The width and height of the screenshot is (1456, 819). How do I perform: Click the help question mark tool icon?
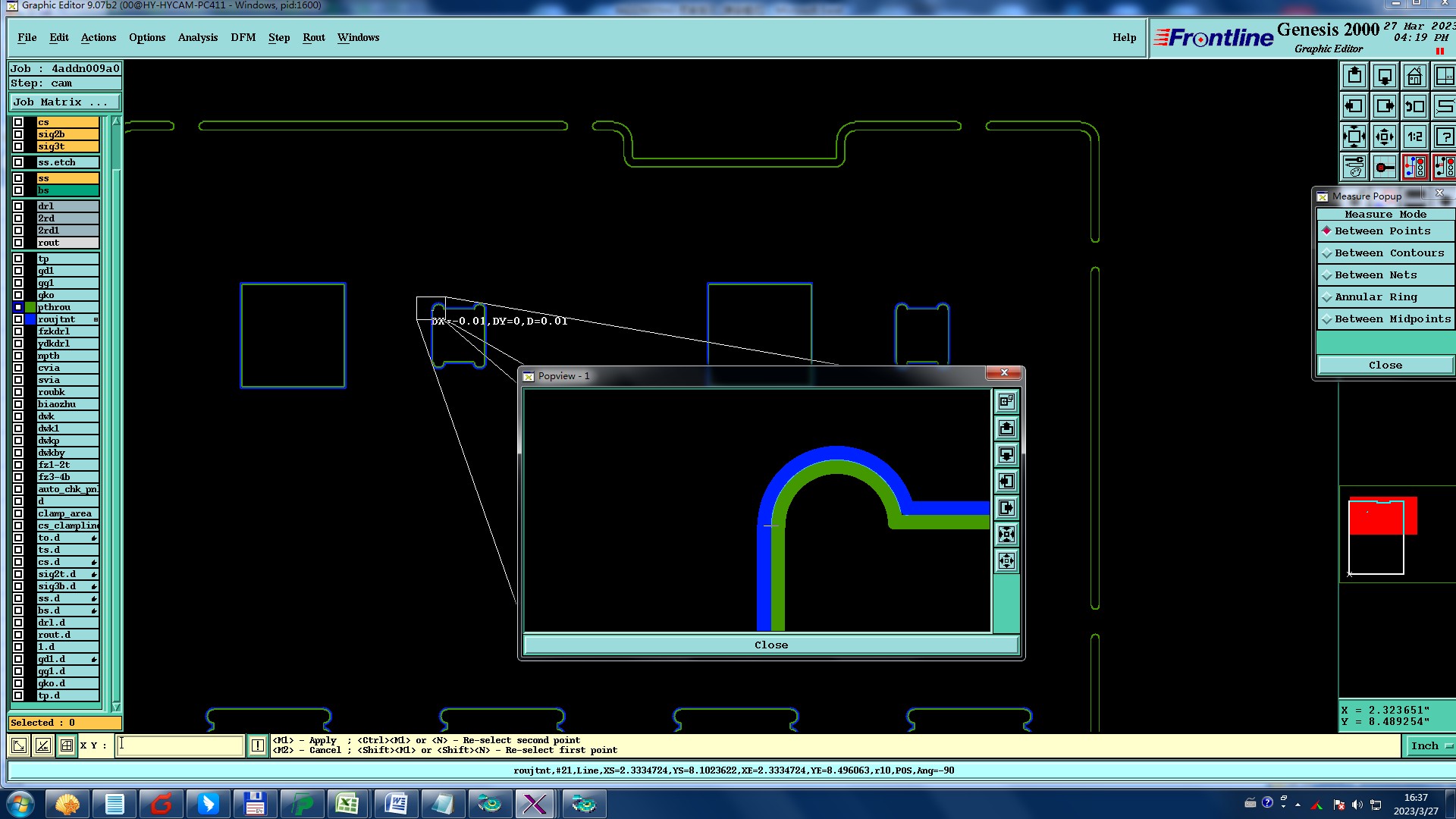pos(1444,137)
